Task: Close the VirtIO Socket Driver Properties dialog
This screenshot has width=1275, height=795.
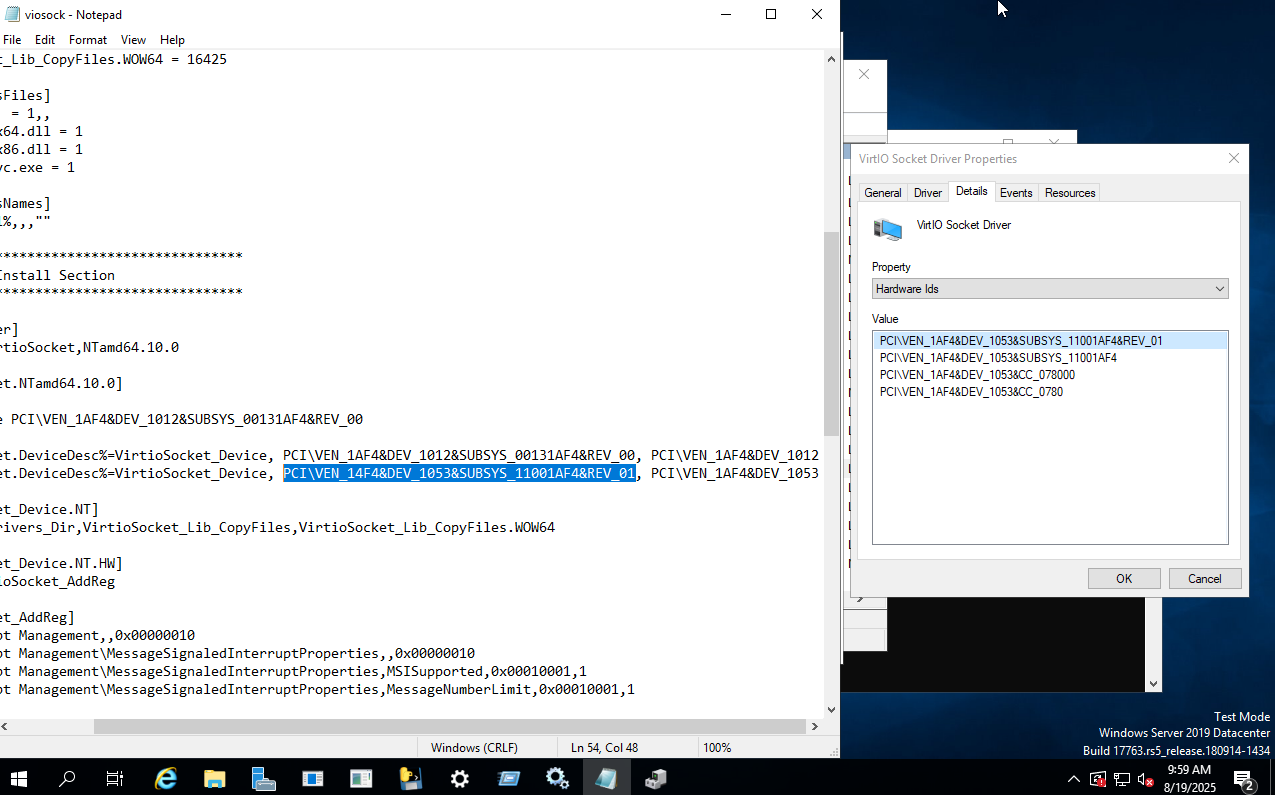Action: coord(1234,158)
